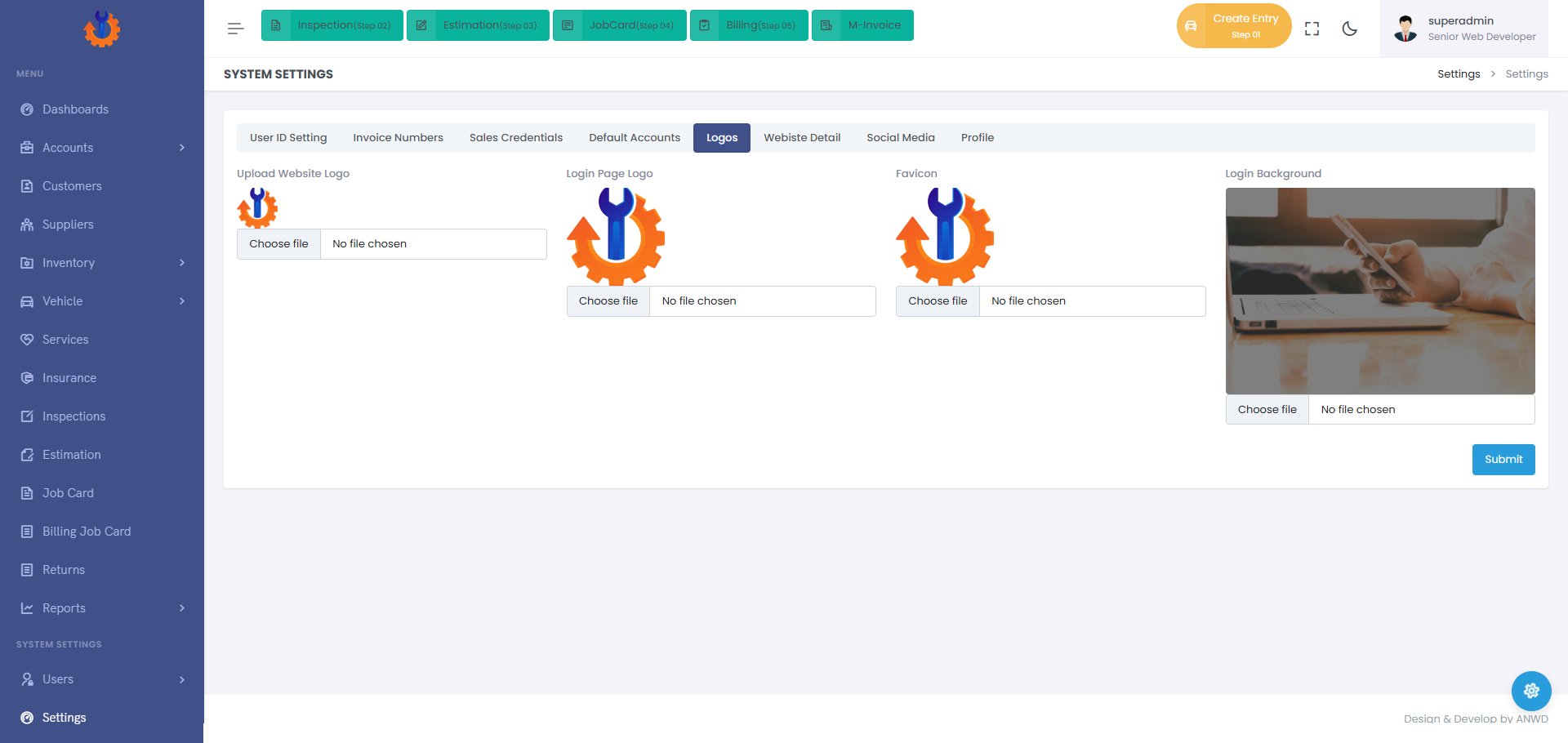Viewport: 1568px width, 743px height.
Task: Click the Create Entry Step 01 button
Action: click(x=1234, y=26)
